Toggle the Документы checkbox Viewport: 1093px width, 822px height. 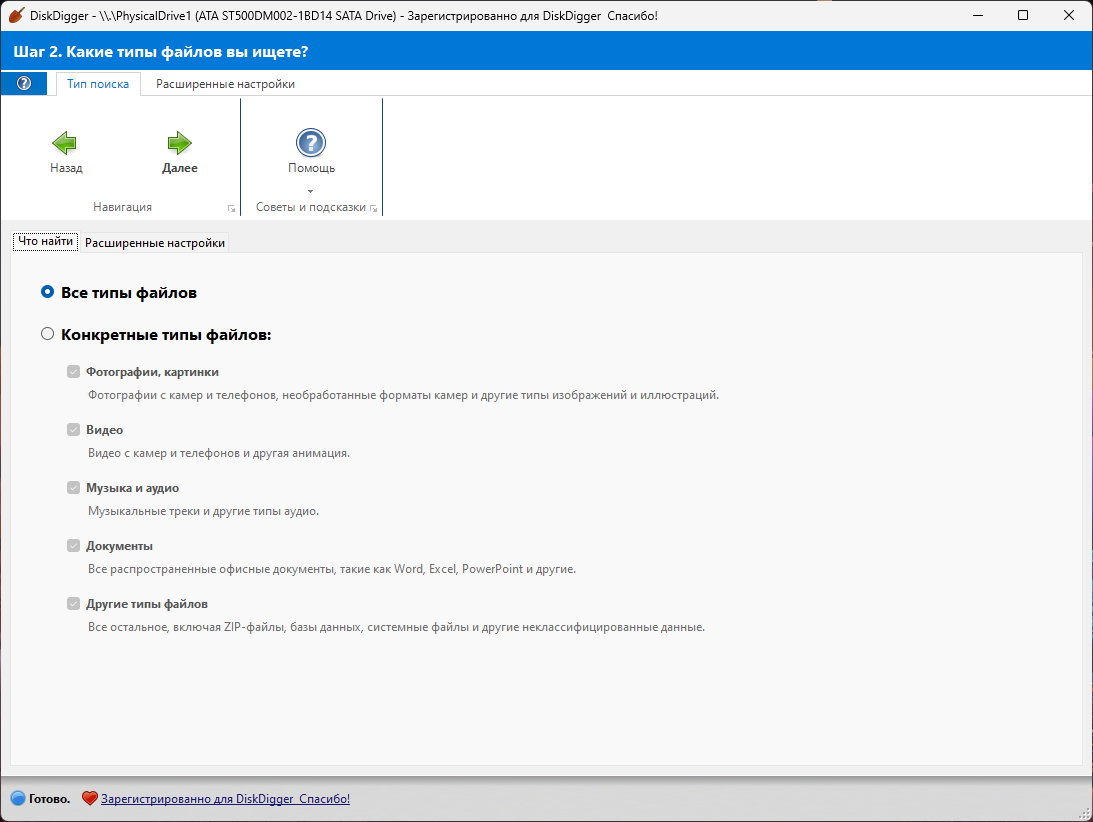pyautogui.click(x=73, y=545)
